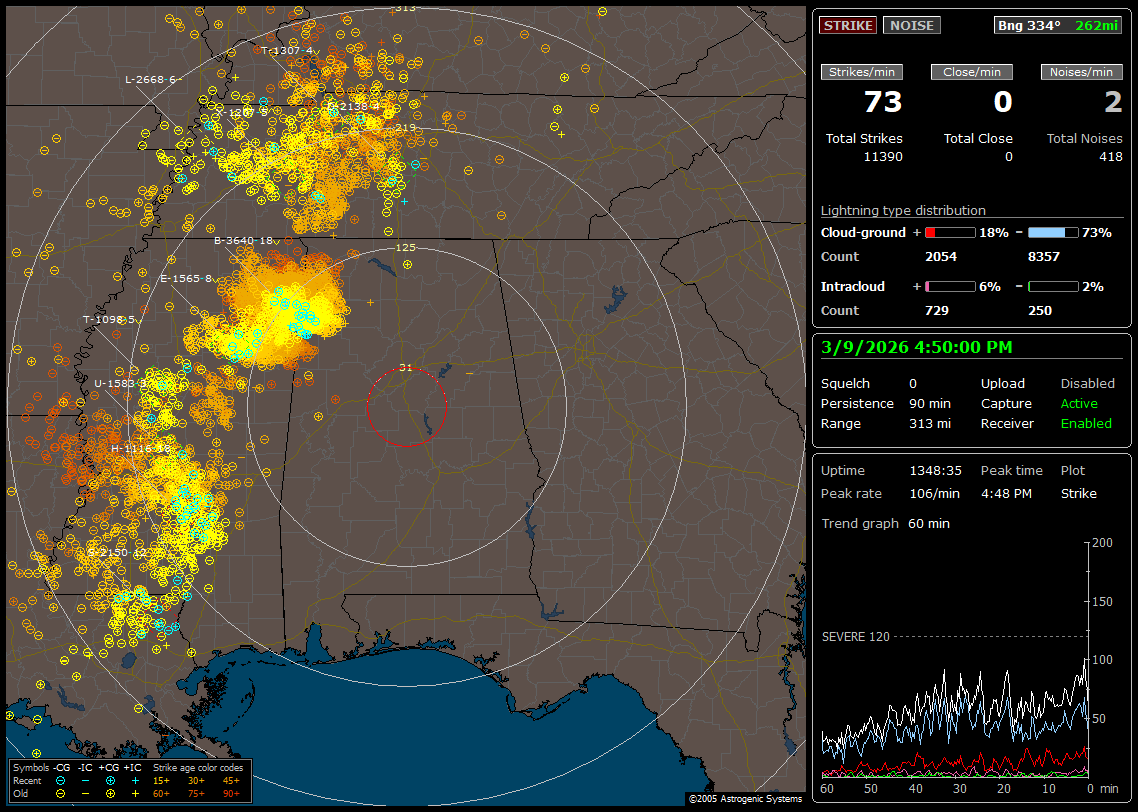Click the negative cloud-ground blue percentage bar
This screenshot has height=812, width=1138.
point(1053,232)
